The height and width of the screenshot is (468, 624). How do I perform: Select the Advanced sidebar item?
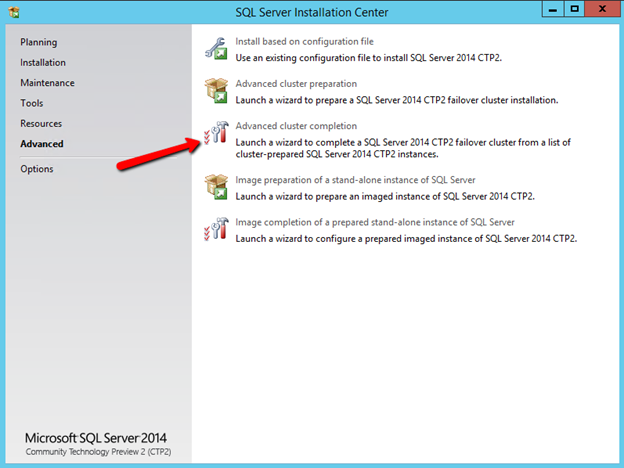[41, 144]
